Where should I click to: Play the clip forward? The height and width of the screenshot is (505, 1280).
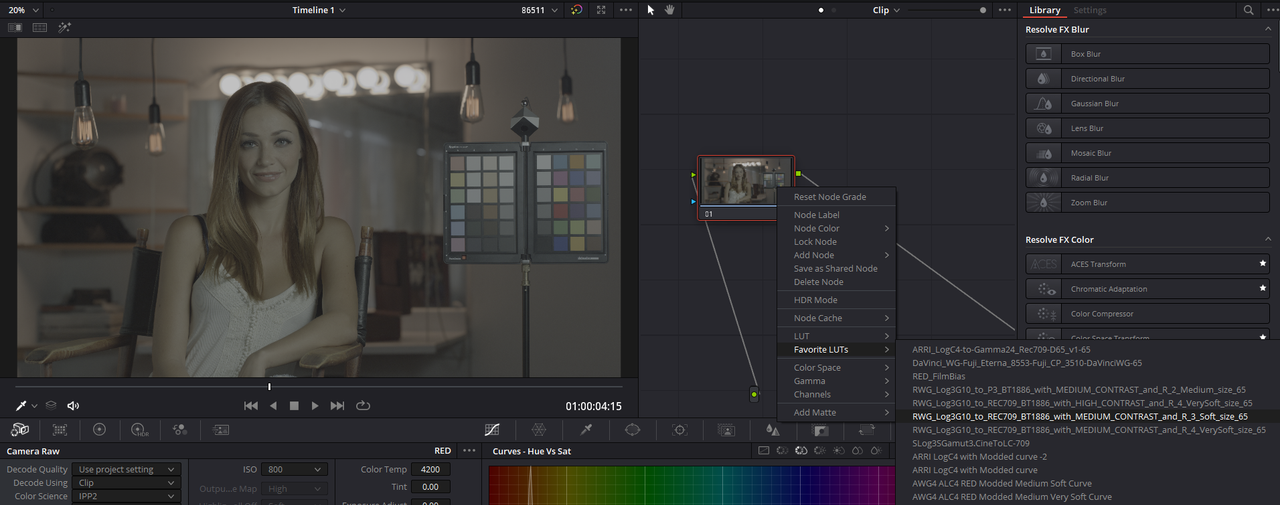click(315, 405)
